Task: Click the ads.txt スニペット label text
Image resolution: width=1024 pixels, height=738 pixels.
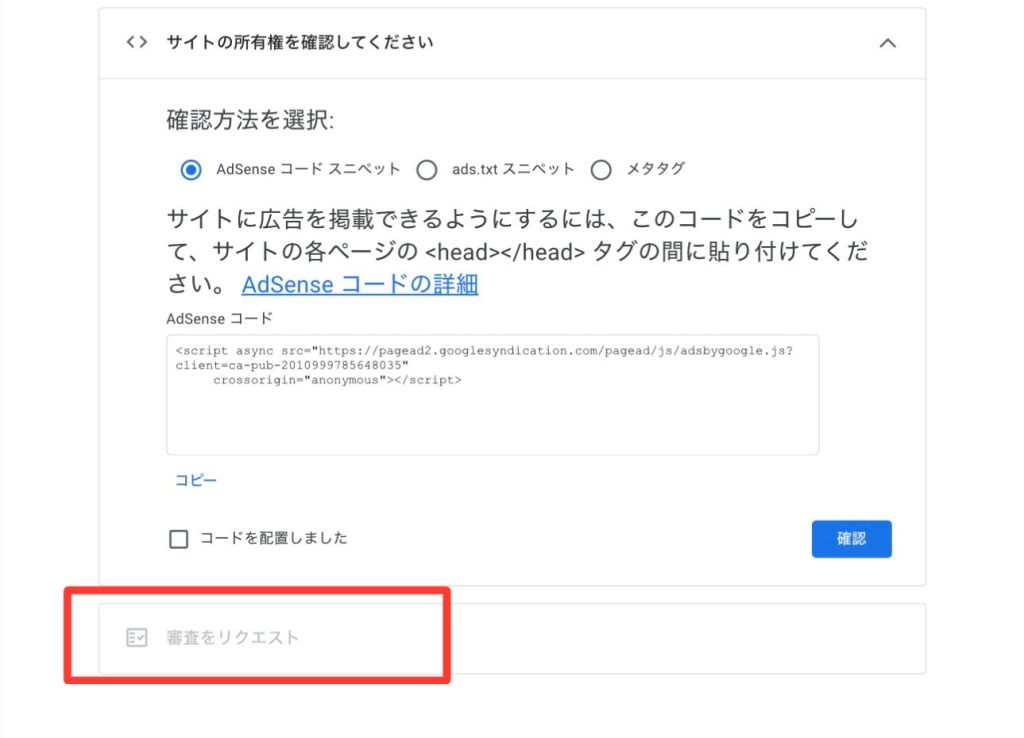Action: (x=513, y=170)
